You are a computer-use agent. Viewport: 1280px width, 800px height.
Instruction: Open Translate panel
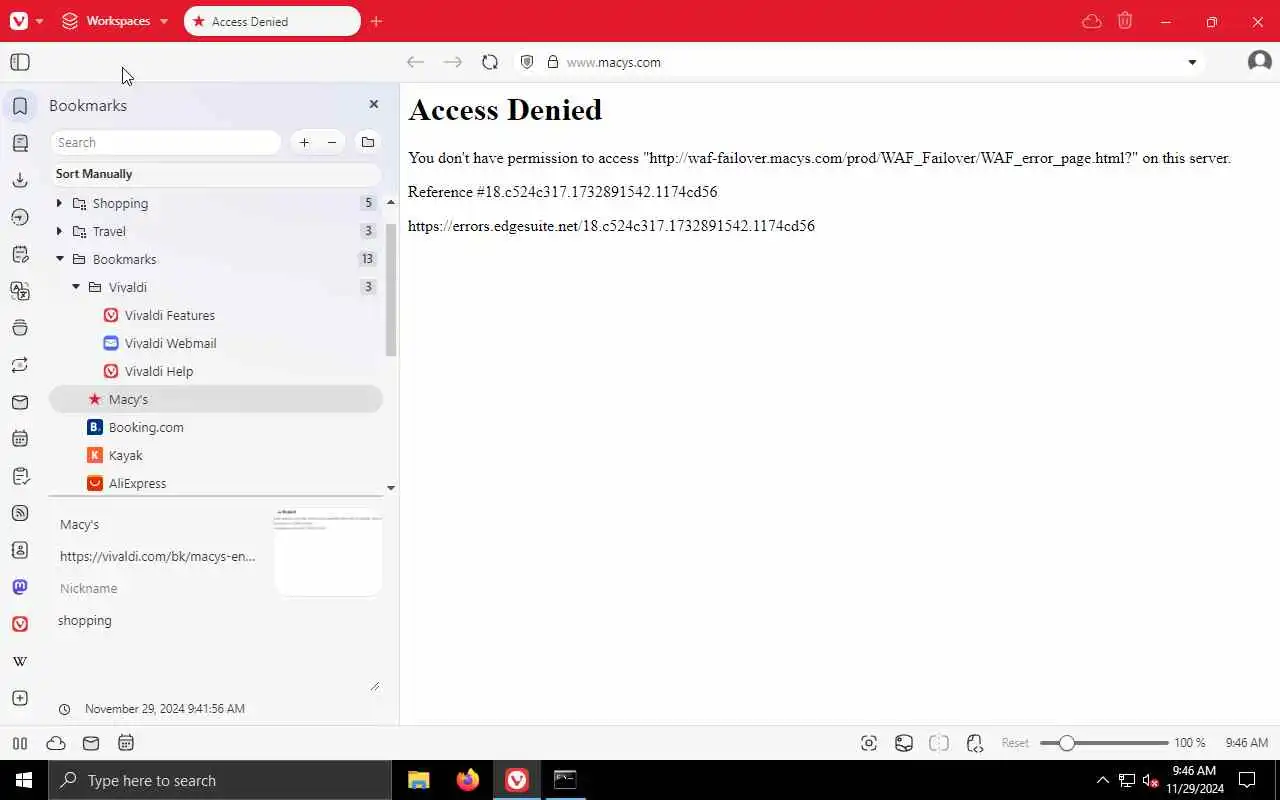pyautogui.click(x=20, y=291)
